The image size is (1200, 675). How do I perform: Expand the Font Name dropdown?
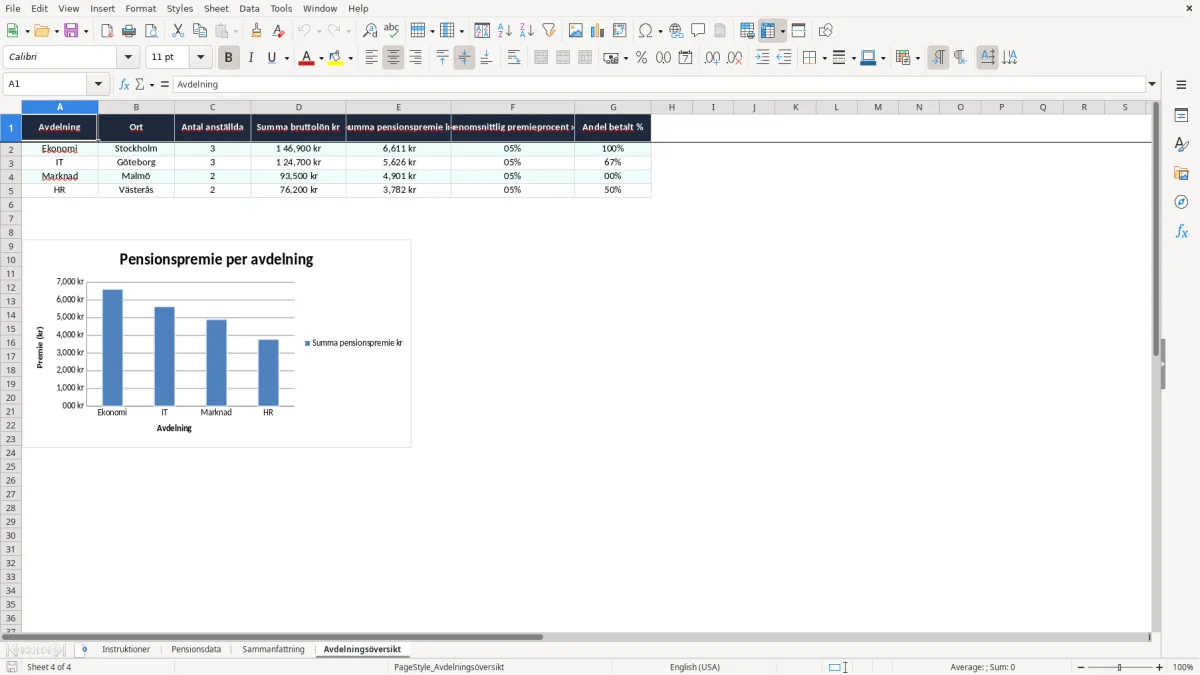tap(128, 58)
